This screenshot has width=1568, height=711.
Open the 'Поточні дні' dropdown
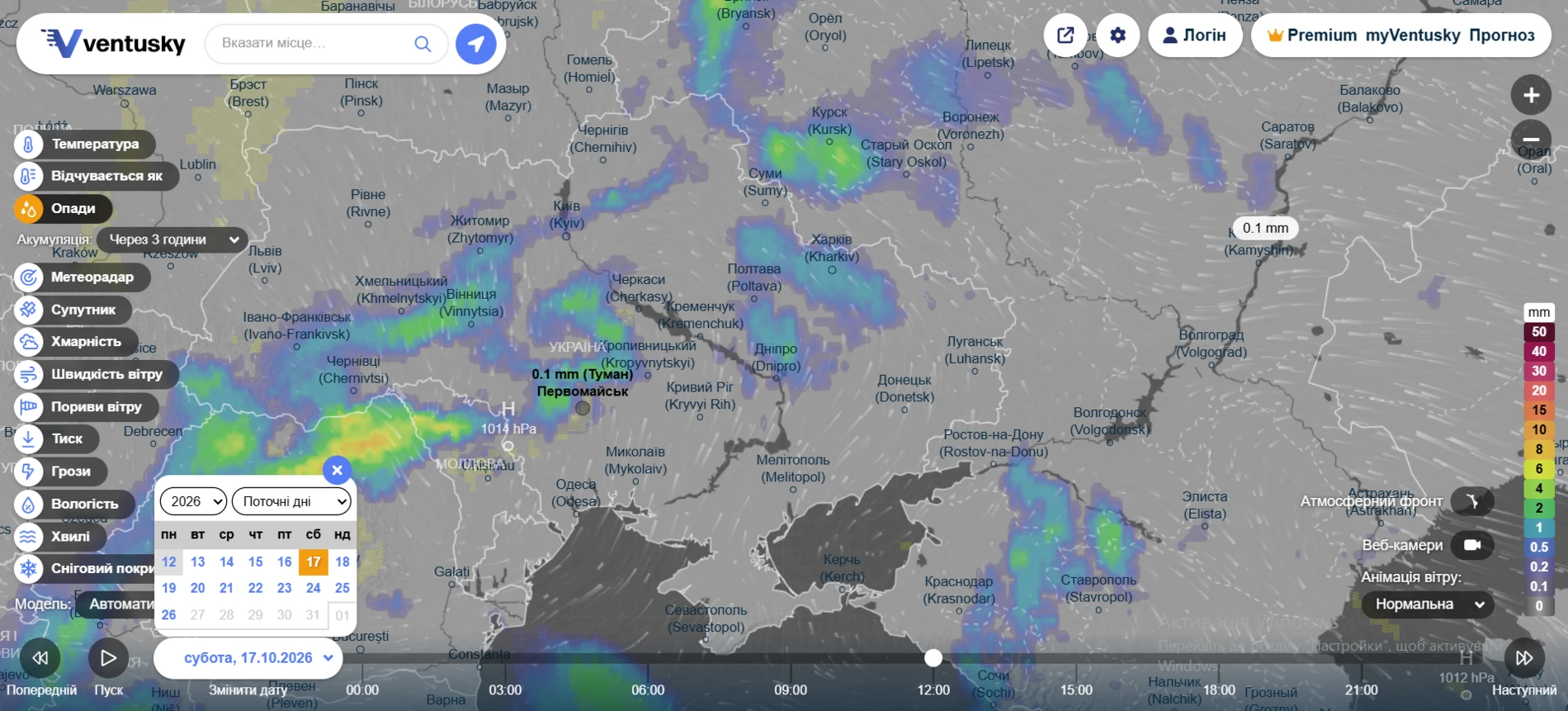point(291,501)
